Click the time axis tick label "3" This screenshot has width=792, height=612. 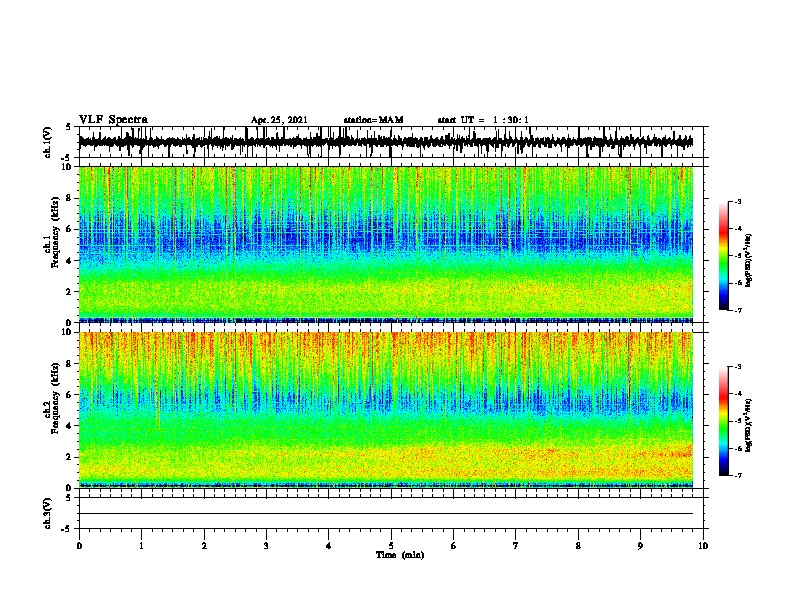(x=266, y=546)
